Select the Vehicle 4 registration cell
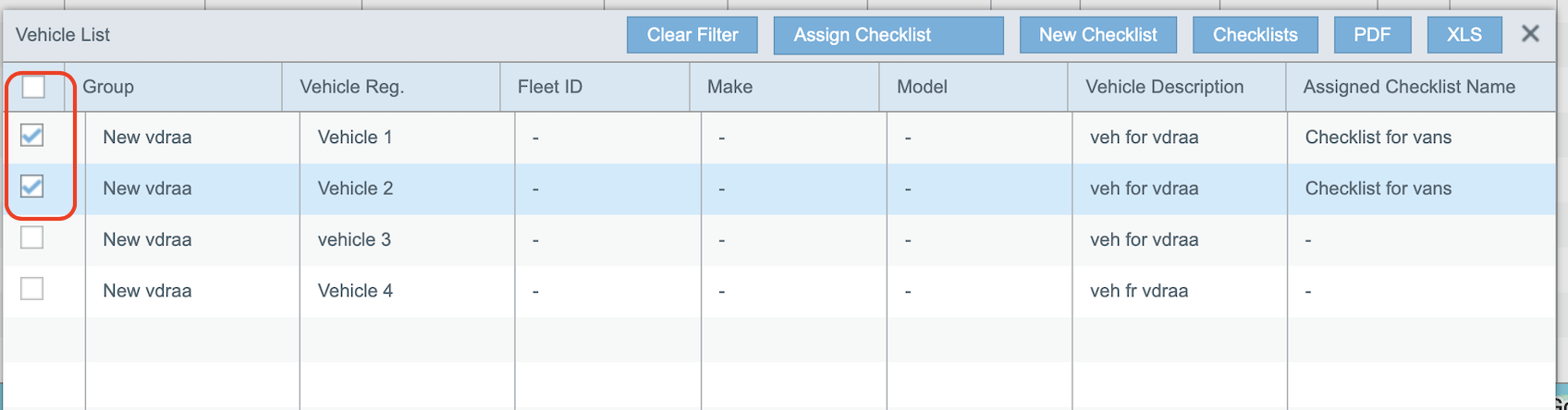This screenshot has width=1568, height=410. tap(355, 291)
